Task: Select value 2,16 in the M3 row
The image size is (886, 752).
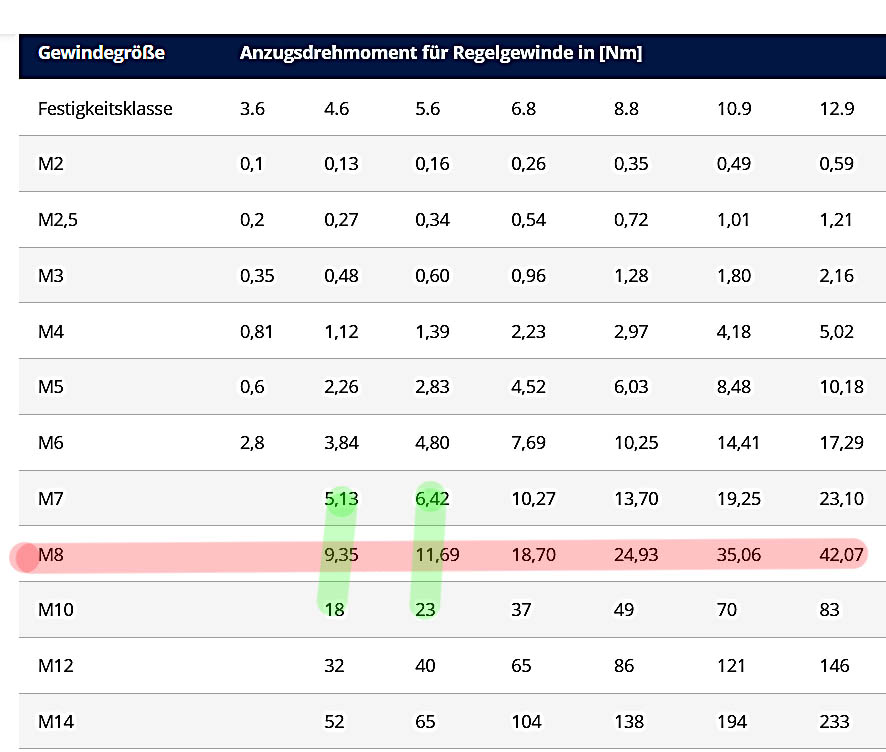Action: (x=836, y=275)
